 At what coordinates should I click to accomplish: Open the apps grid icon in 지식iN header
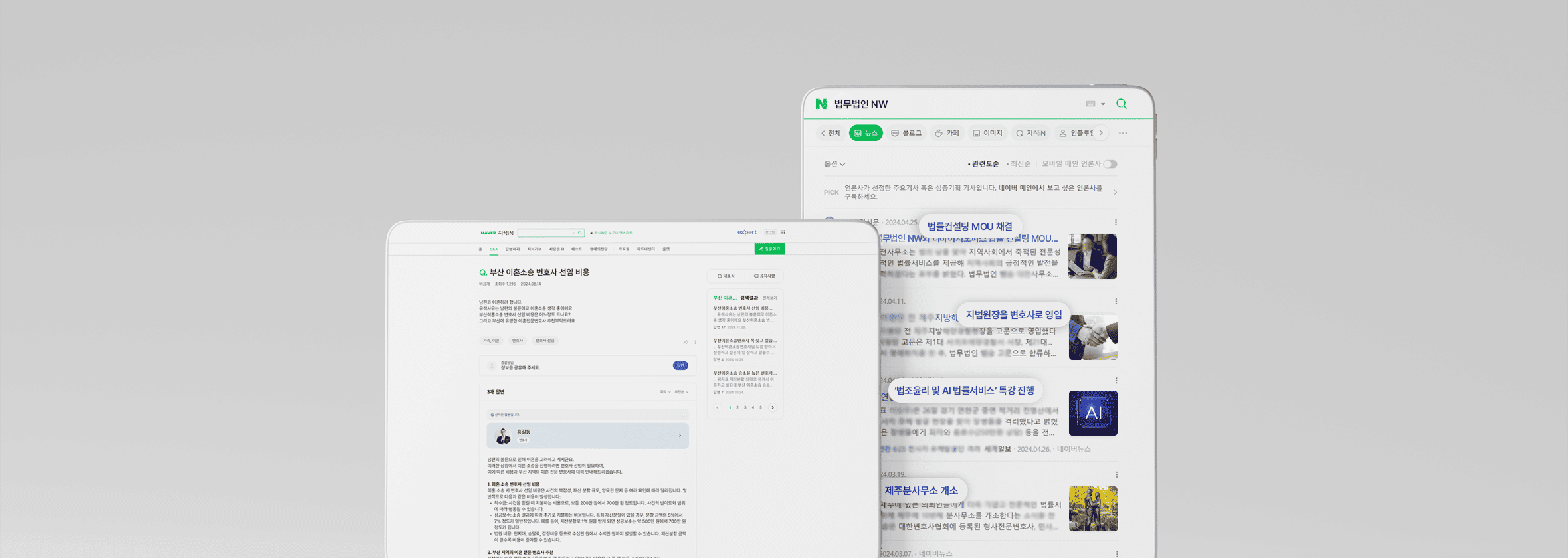(x=783, y=232)
